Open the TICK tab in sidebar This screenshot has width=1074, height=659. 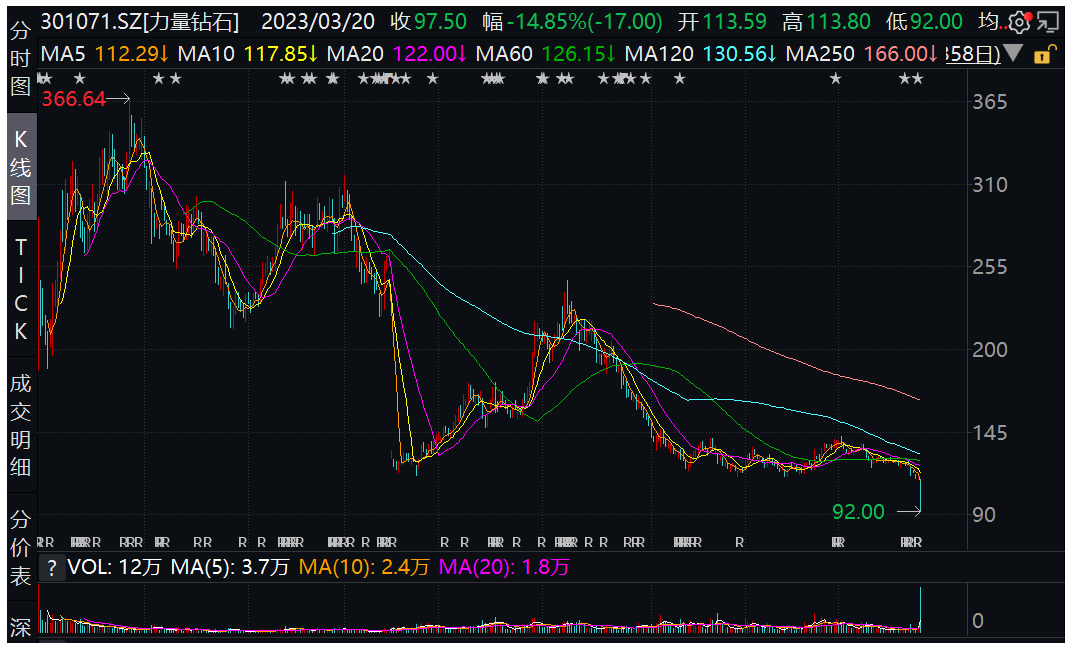tap(20, 289)
